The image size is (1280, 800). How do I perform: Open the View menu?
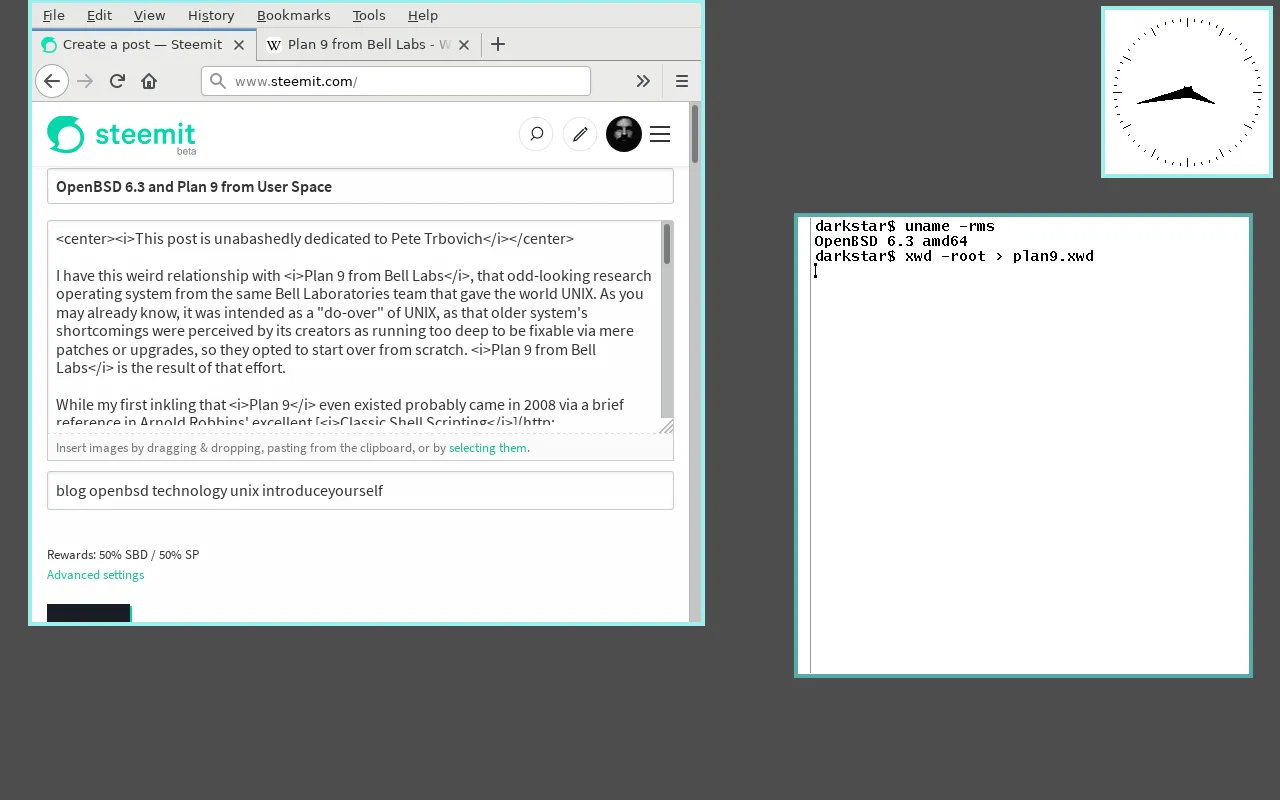point(149,15)
